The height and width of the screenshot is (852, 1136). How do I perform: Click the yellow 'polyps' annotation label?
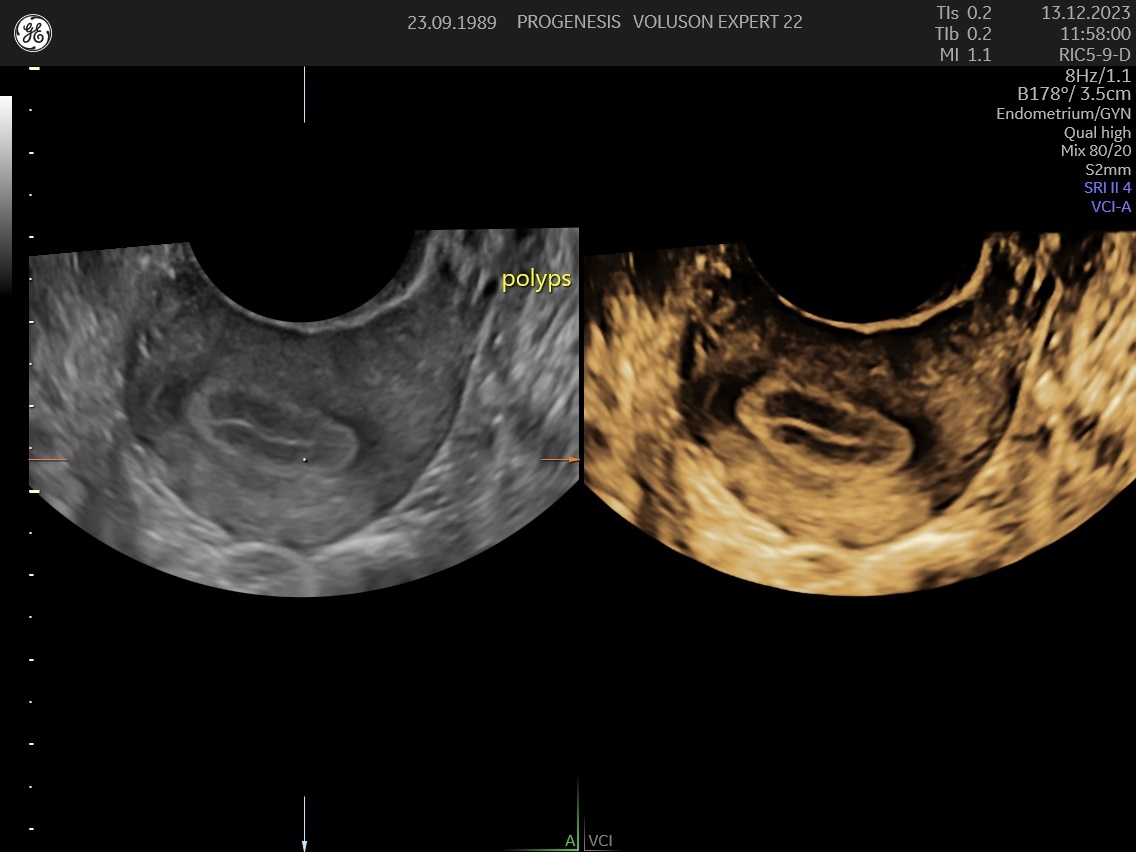pos(536,279)
